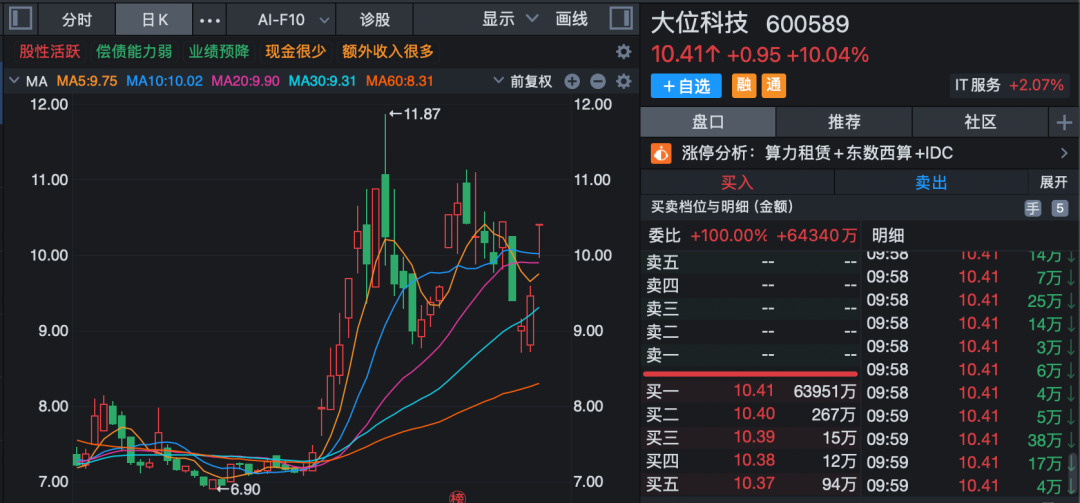This screenshot has height=503, width=1080.
Task: Expand the order book with 展开
Action: (x=1054, y=183)
